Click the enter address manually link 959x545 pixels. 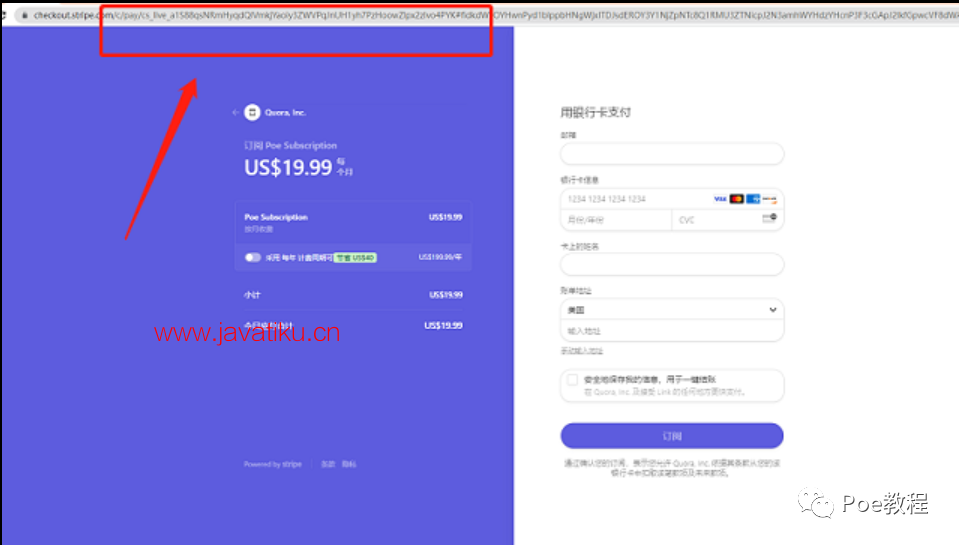click(x=582, y=351)
